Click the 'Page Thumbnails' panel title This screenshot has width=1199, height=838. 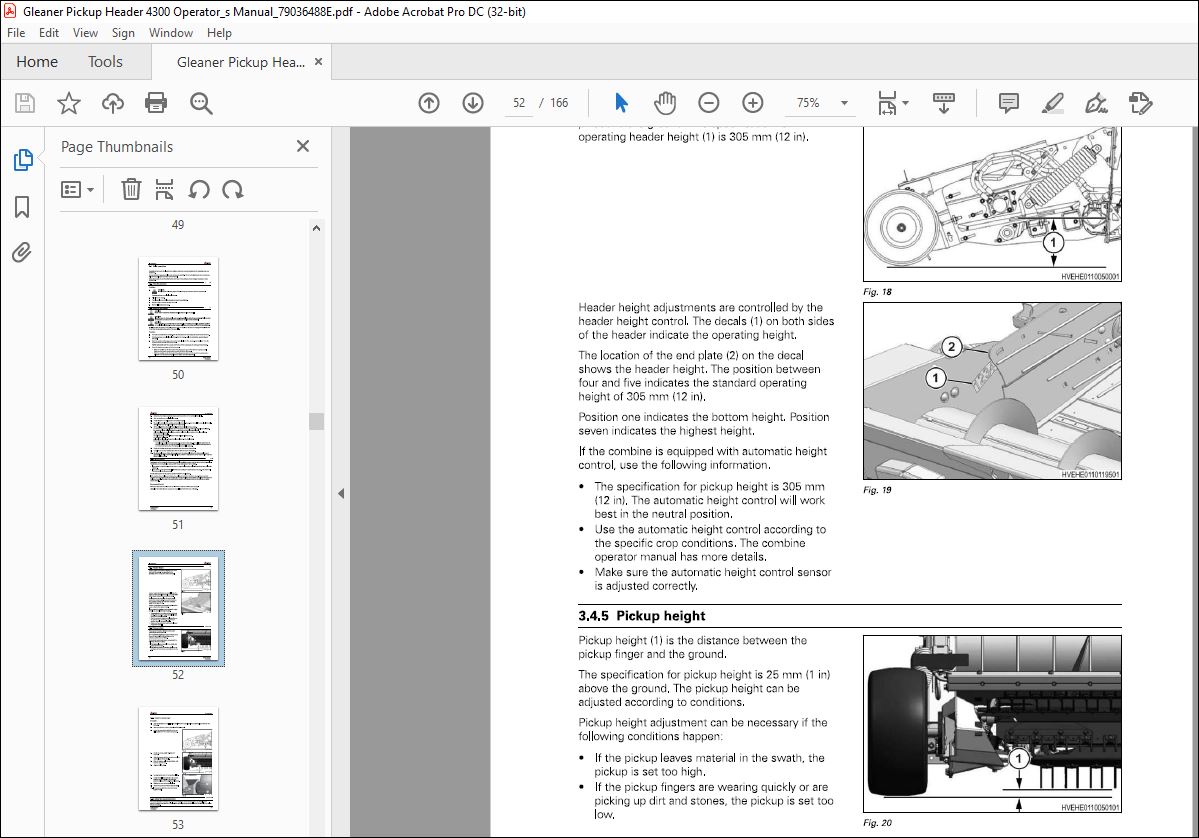(117, 147)
